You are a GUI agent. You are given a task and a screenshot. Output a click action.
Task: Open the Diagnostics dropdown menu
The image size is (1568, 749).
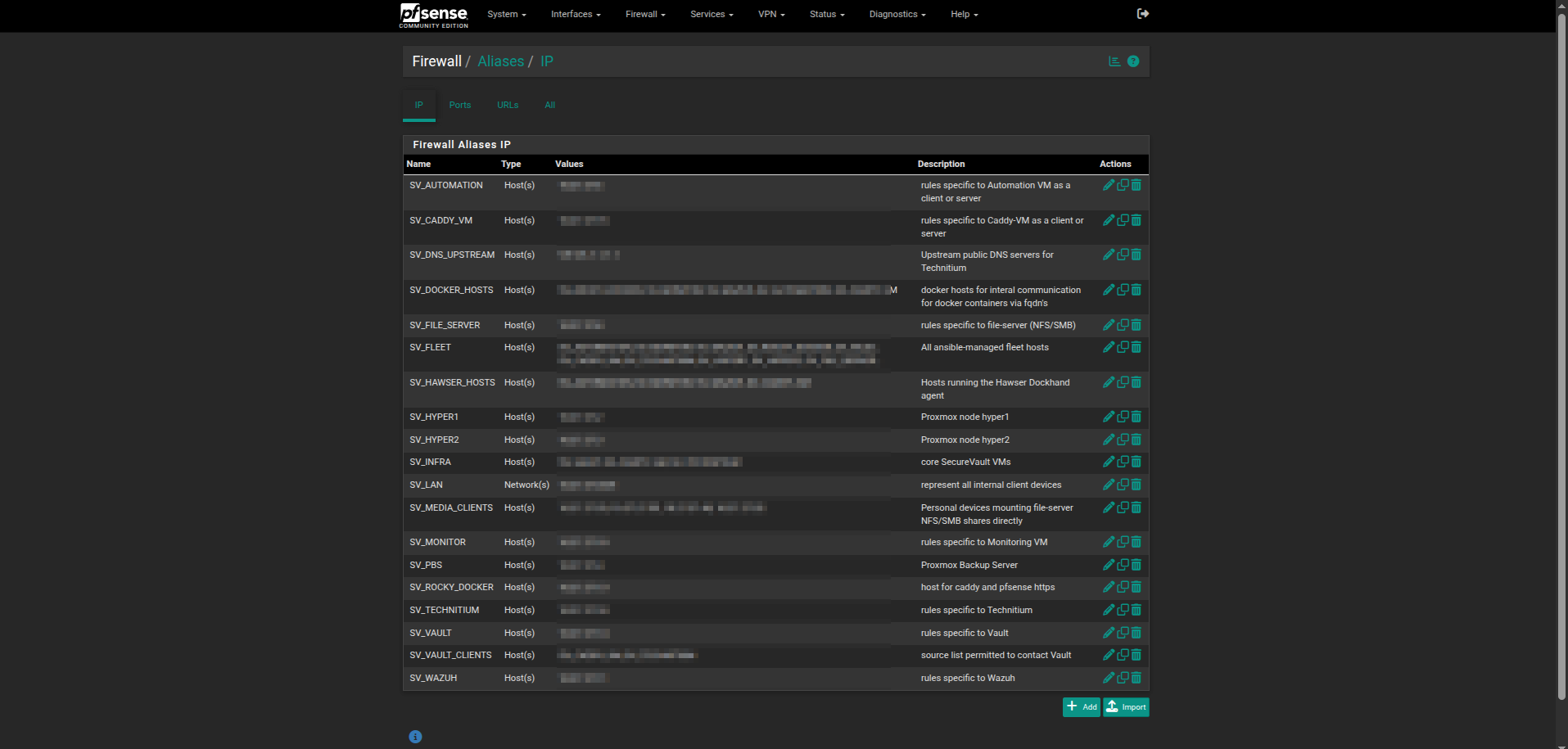click(897, 15)
